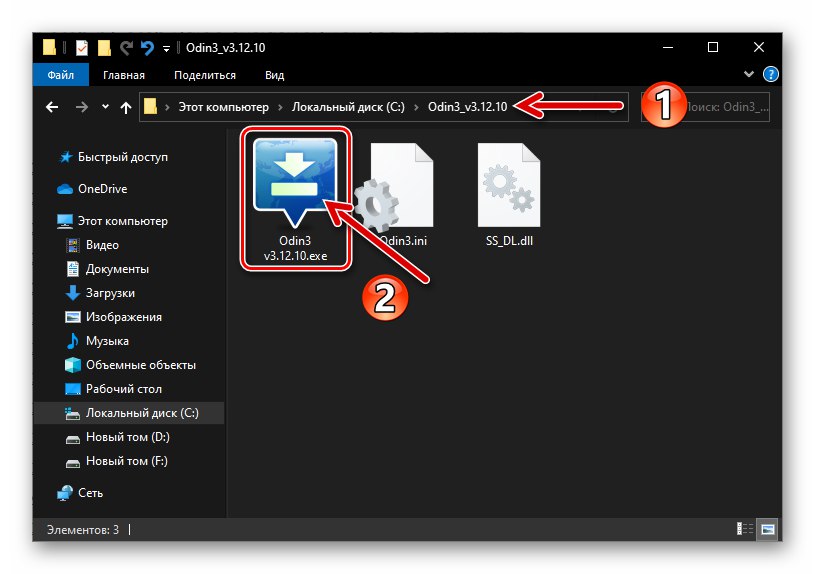The image size is (815, 574).
Task: Switch to the Поделиться ribbon tab
Action: click(205, 75)
